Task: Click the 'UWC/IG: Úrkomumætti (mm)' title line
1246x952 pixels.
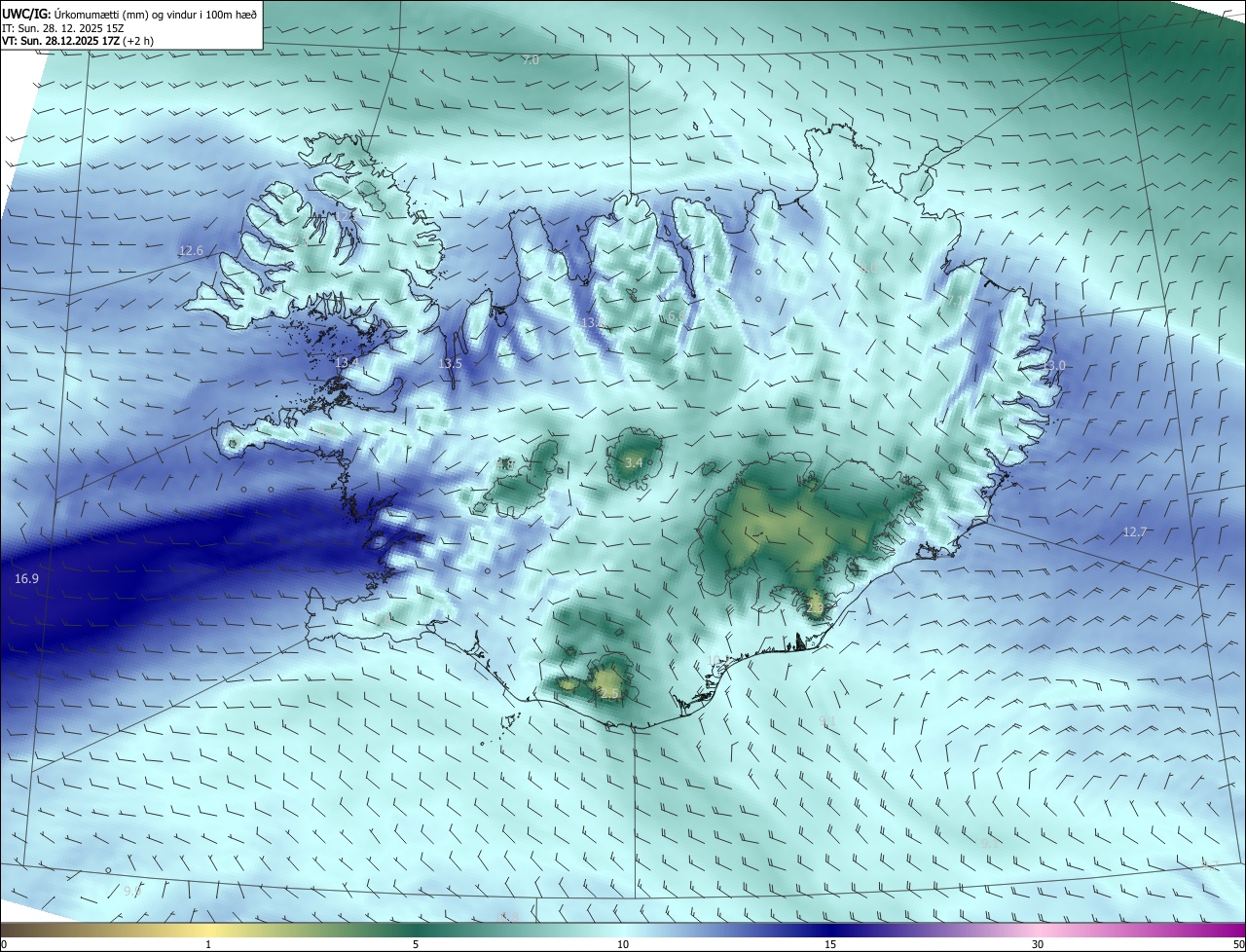Action: point(130,14)
